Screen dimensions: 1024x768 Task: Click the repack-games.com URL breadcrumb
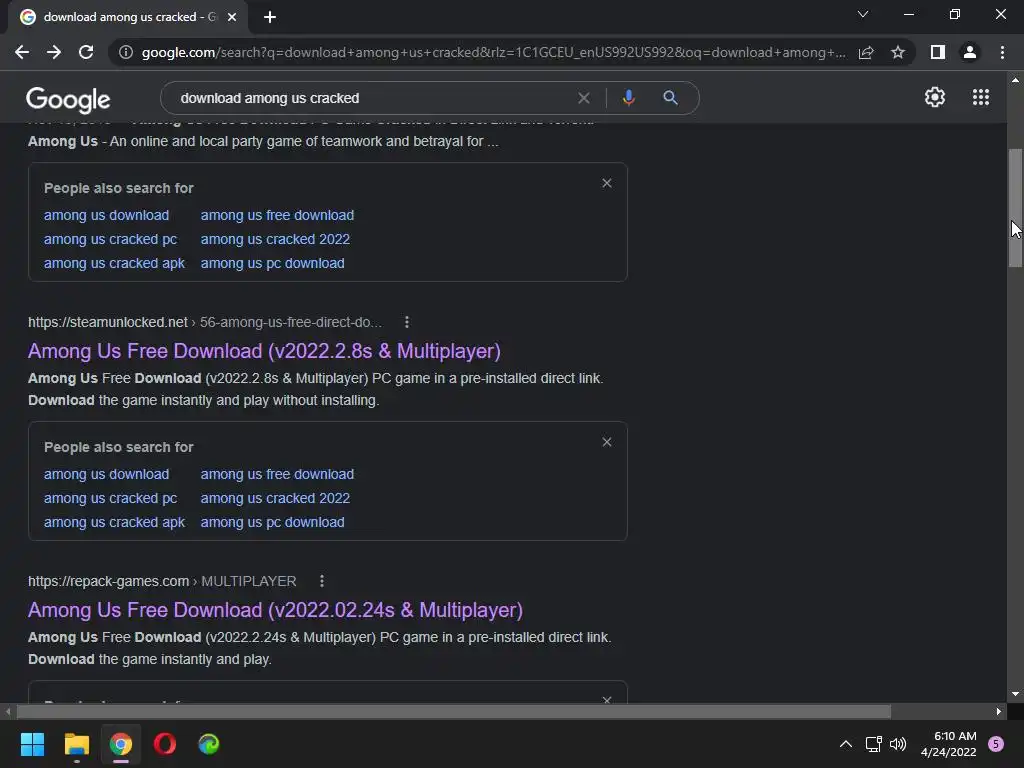coord(162,581)
